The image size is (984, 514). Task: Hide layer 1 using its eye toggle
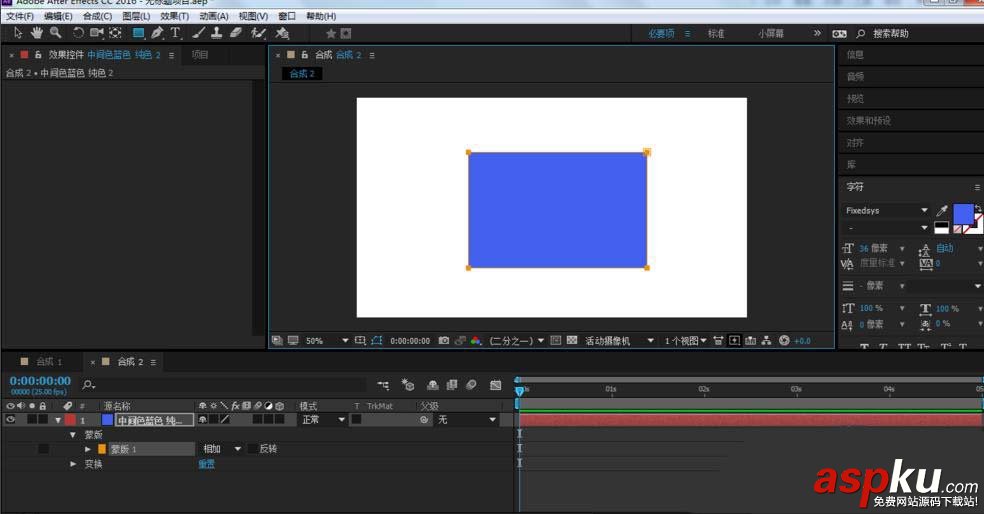10,420
